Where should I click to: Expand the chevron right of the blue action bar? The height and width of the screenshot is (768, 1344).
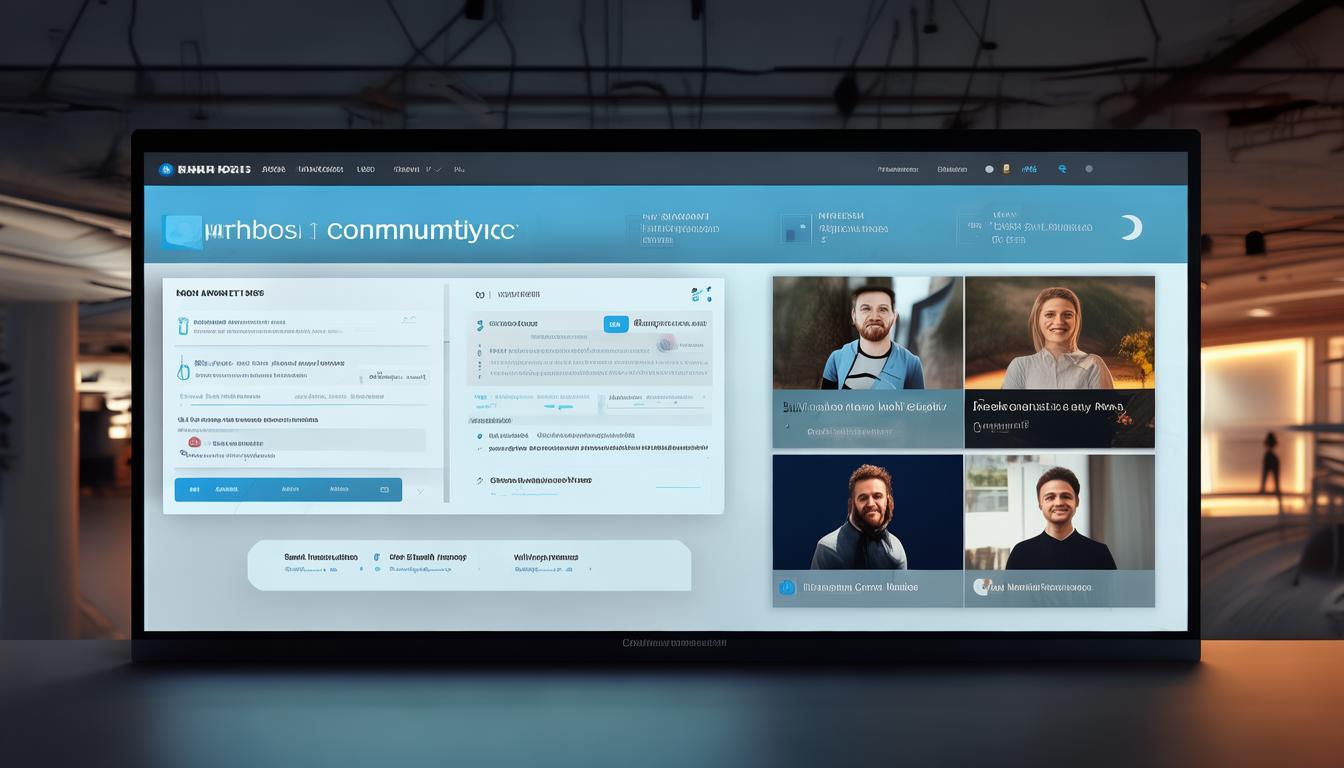(420, 491)
